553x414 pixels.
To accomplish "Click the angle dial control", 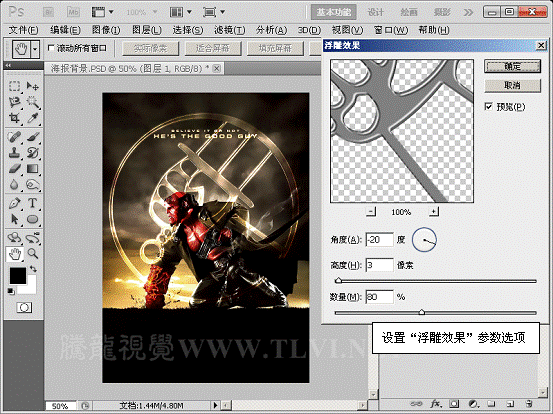I will pyautogui.click(x=424, y=240).
